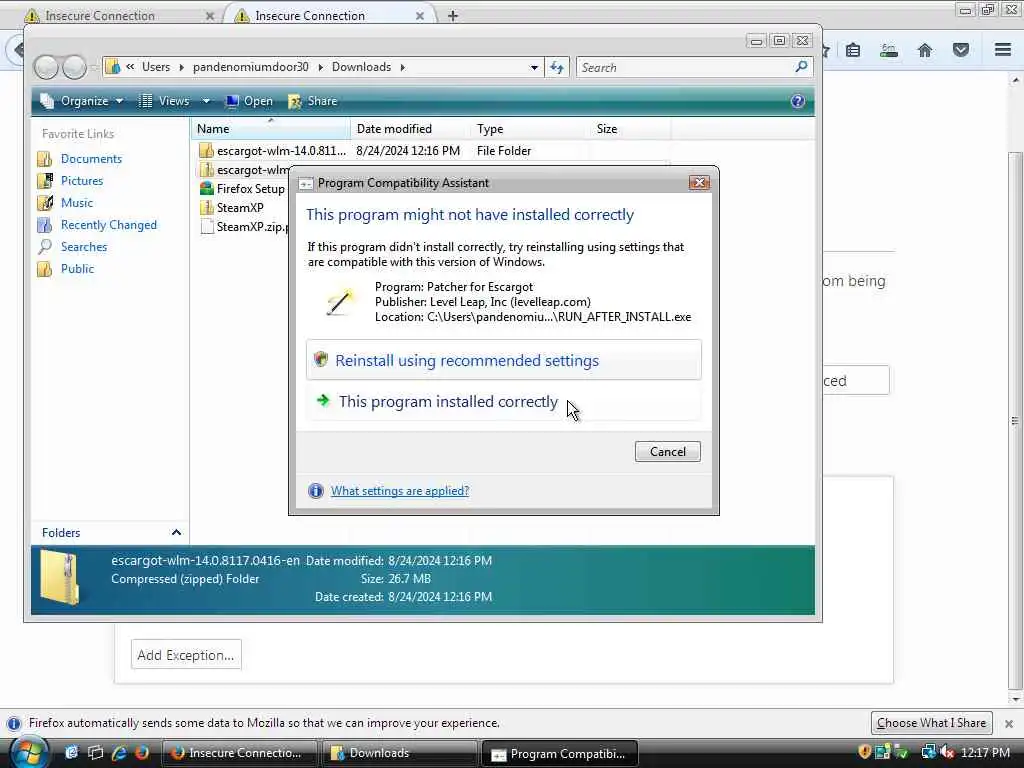Switch to Insecure Connection taskbar button

click(x=238, y=753)
